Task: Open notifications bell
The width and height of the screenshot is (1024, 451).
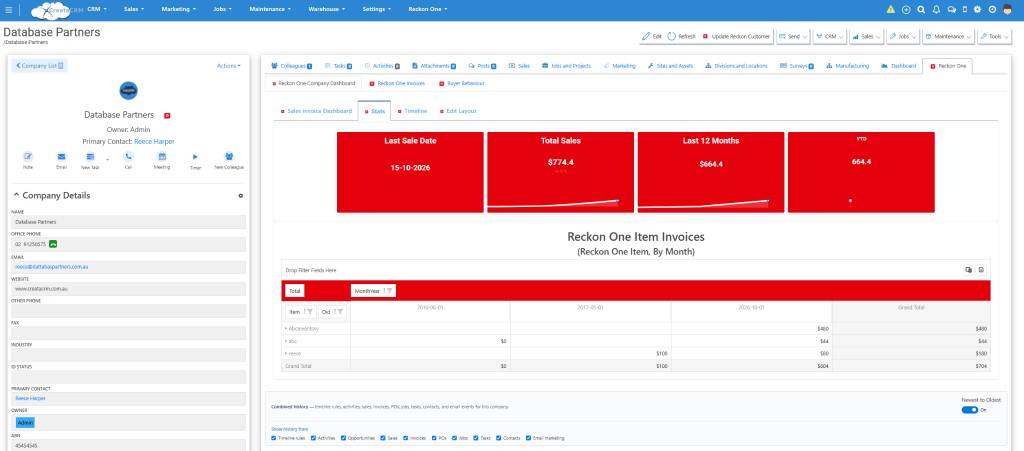Action: (x=936, y=10)
